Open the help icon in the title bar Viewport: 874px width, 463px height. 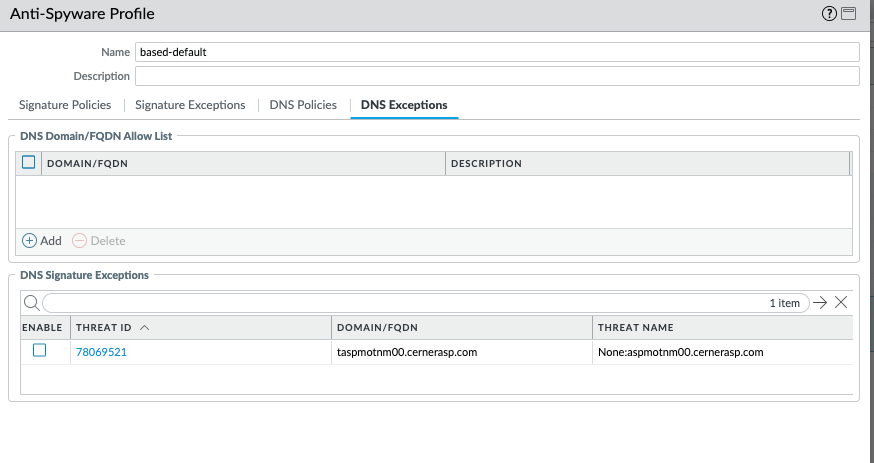point(828,14)
